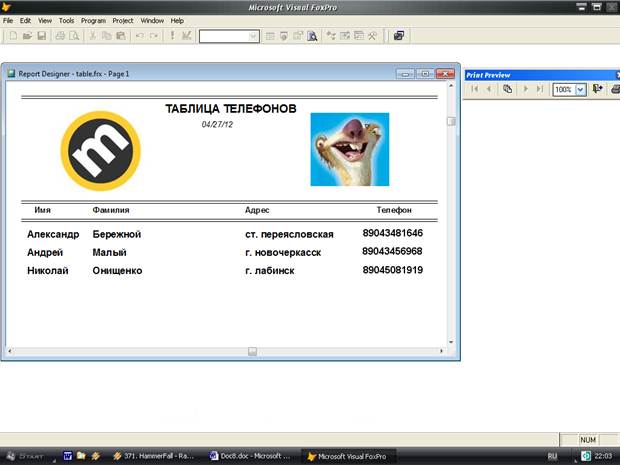Click the Print Preview magnifier icon next to Print
The height and width of the screenshot is (465, 620).
tap(74, 36)
